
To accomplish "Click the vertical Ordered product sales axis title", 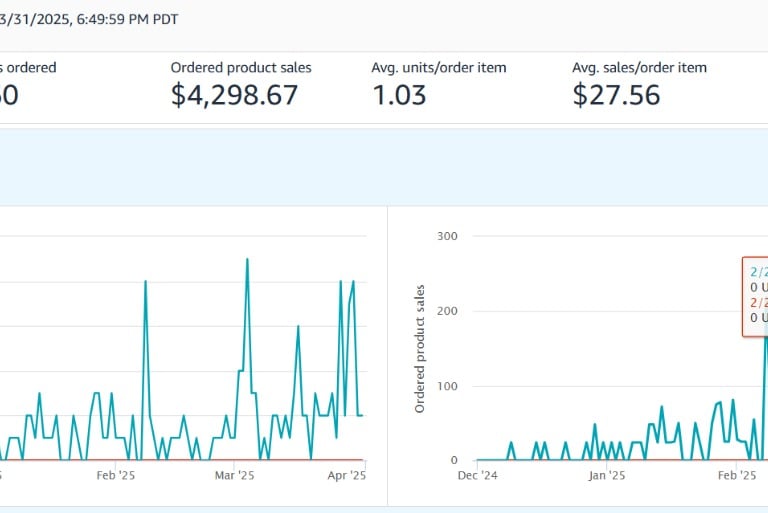I will 420,348.
